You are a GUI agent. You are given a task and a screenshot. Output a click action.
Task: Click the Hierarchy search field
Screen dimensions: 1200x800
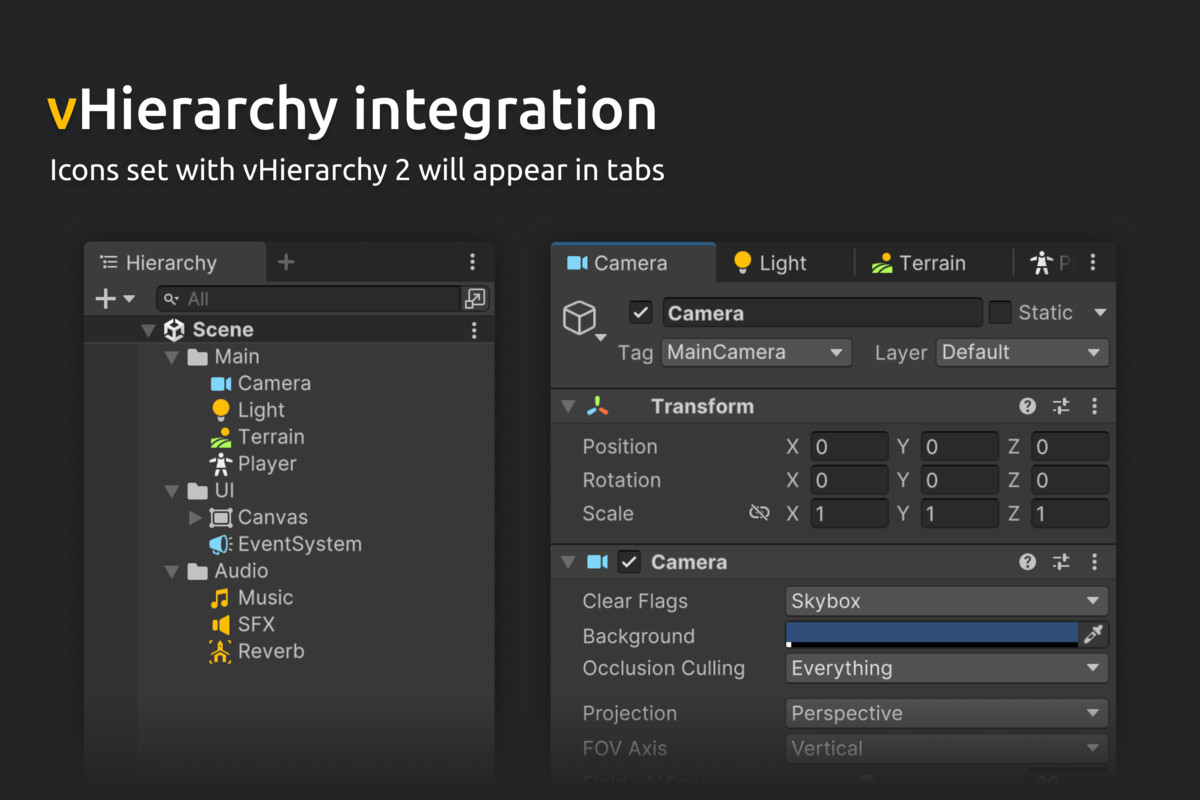point(308,298)
